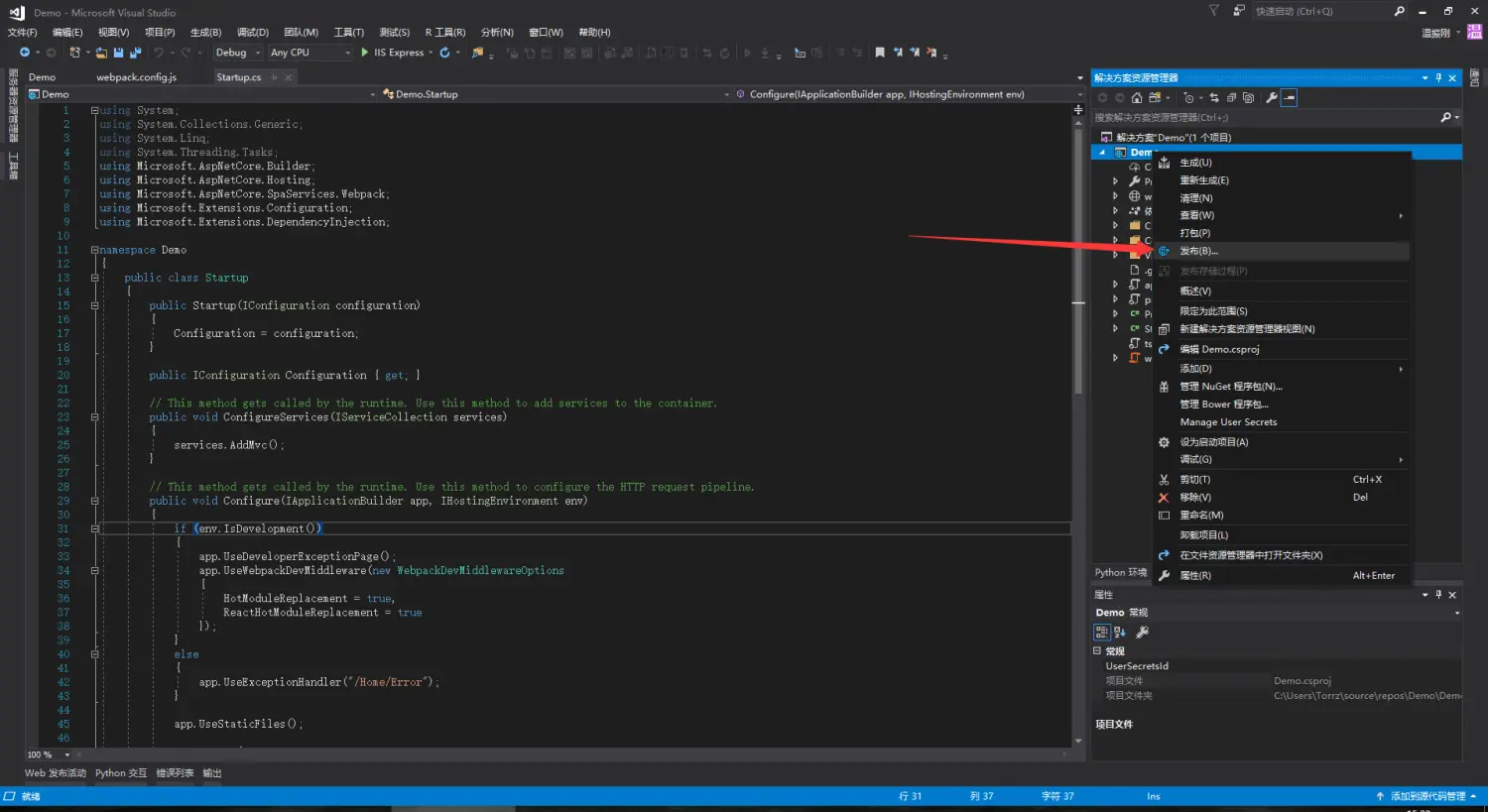Close the Startup.cs tab
The height and width of the screenshot is (812, 1488).
289,77
